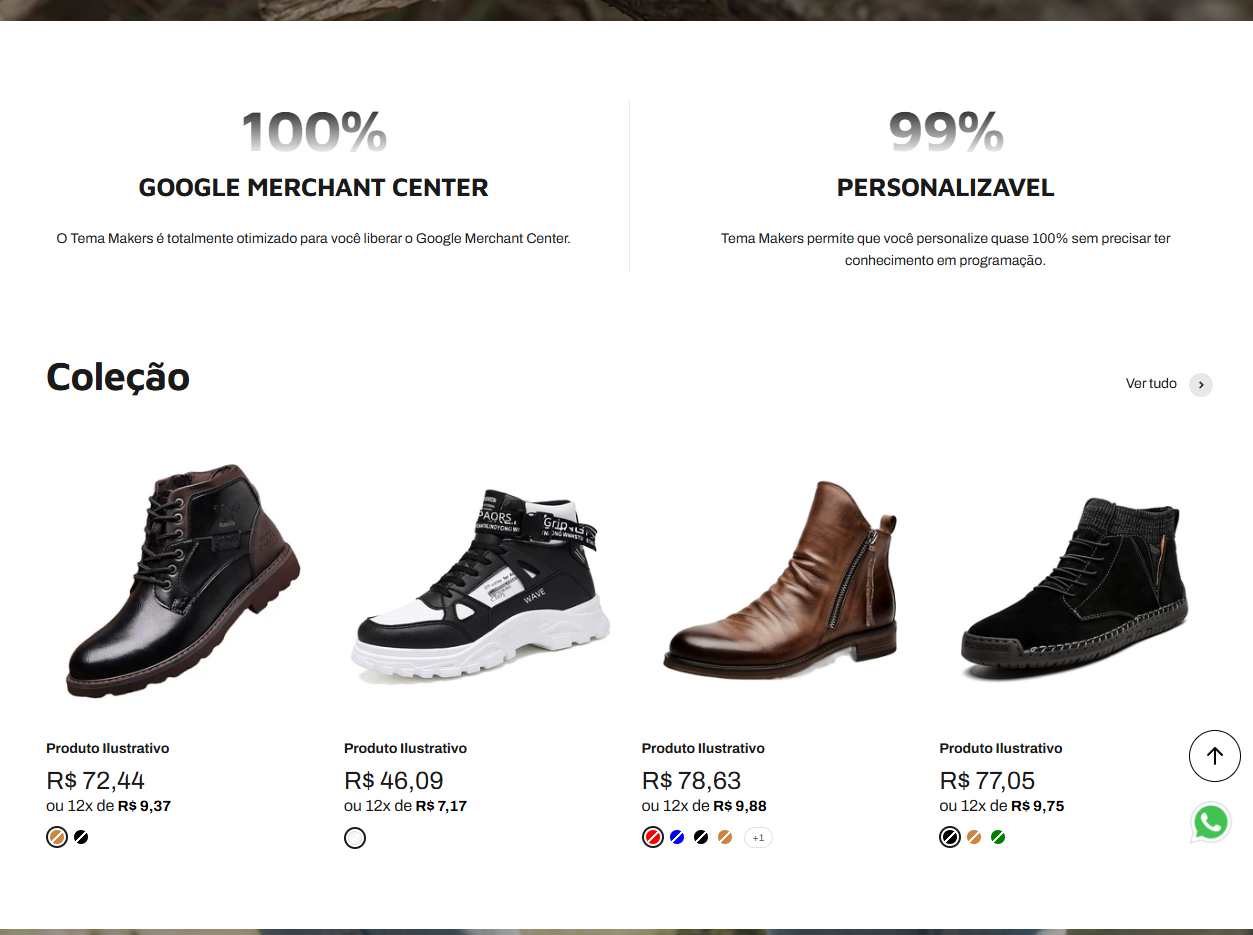The width and height of the screenshot is (1253, 935).
Task: Choose black swatch on the brown zip boot
Action: (701, 837)
